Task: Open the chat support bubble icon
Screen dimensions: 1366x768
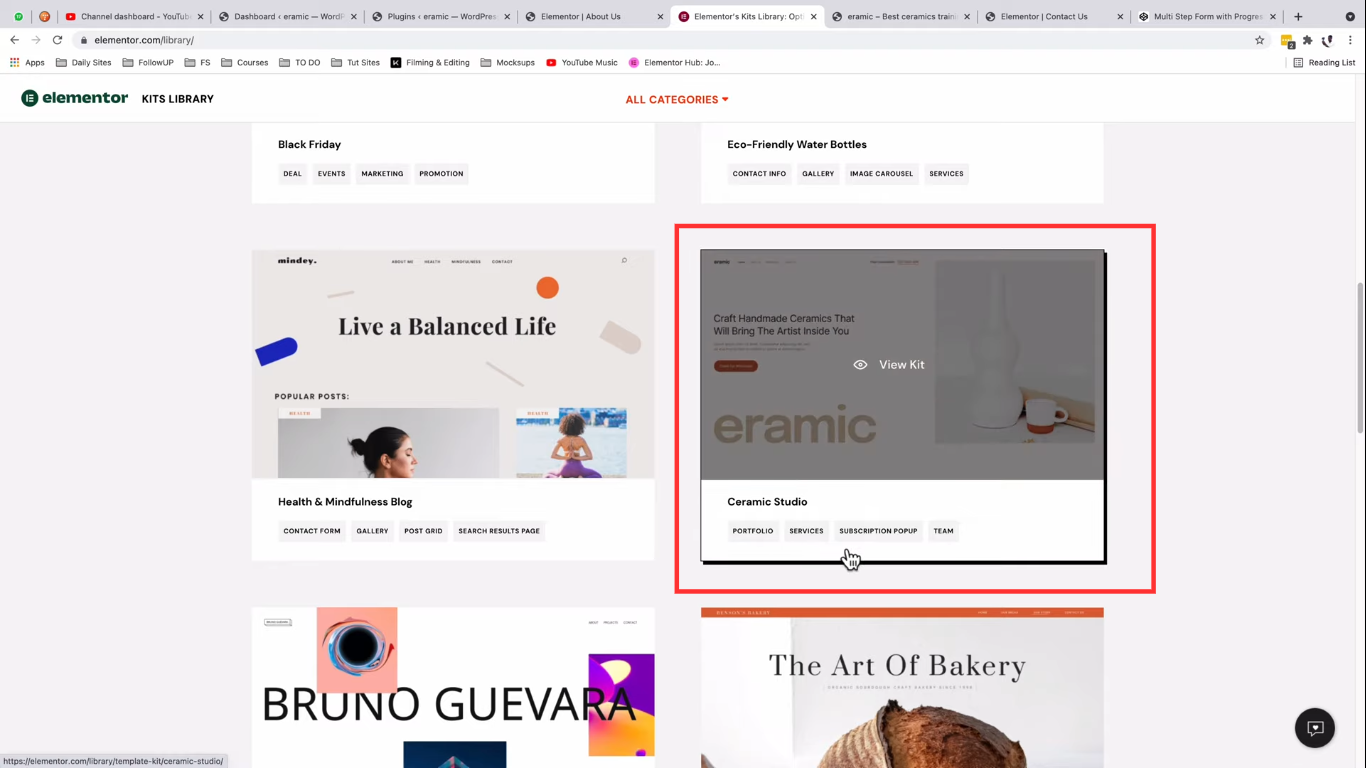Action: coord(1315,728)
